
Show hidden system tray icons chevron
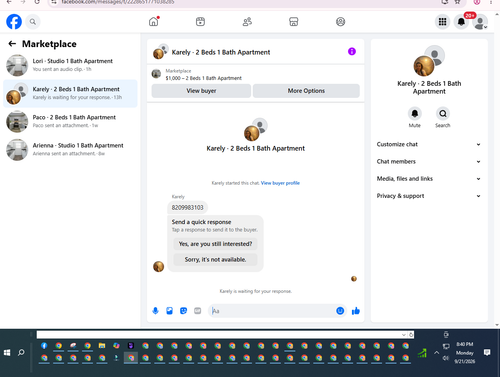(436, 352)
